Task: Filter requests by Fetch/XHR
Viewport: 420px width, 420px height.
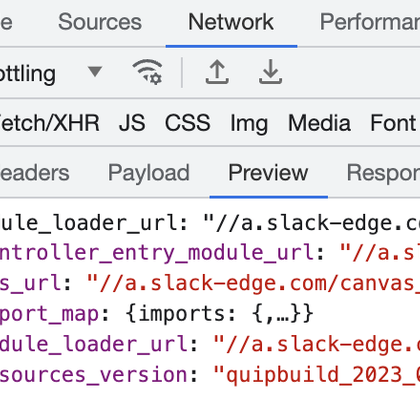Action: tap(49, 123)
